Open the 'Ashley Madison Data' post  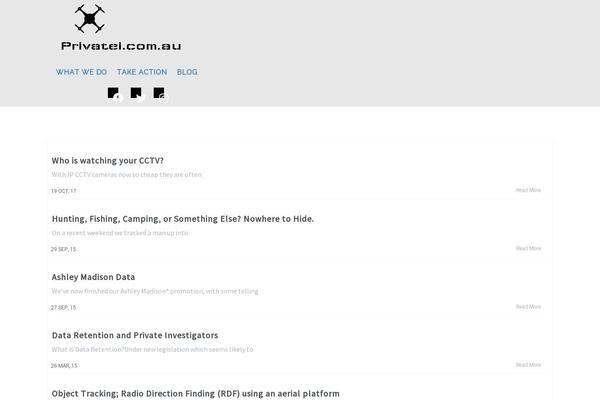pyautogui.click(x=93, y=277)
